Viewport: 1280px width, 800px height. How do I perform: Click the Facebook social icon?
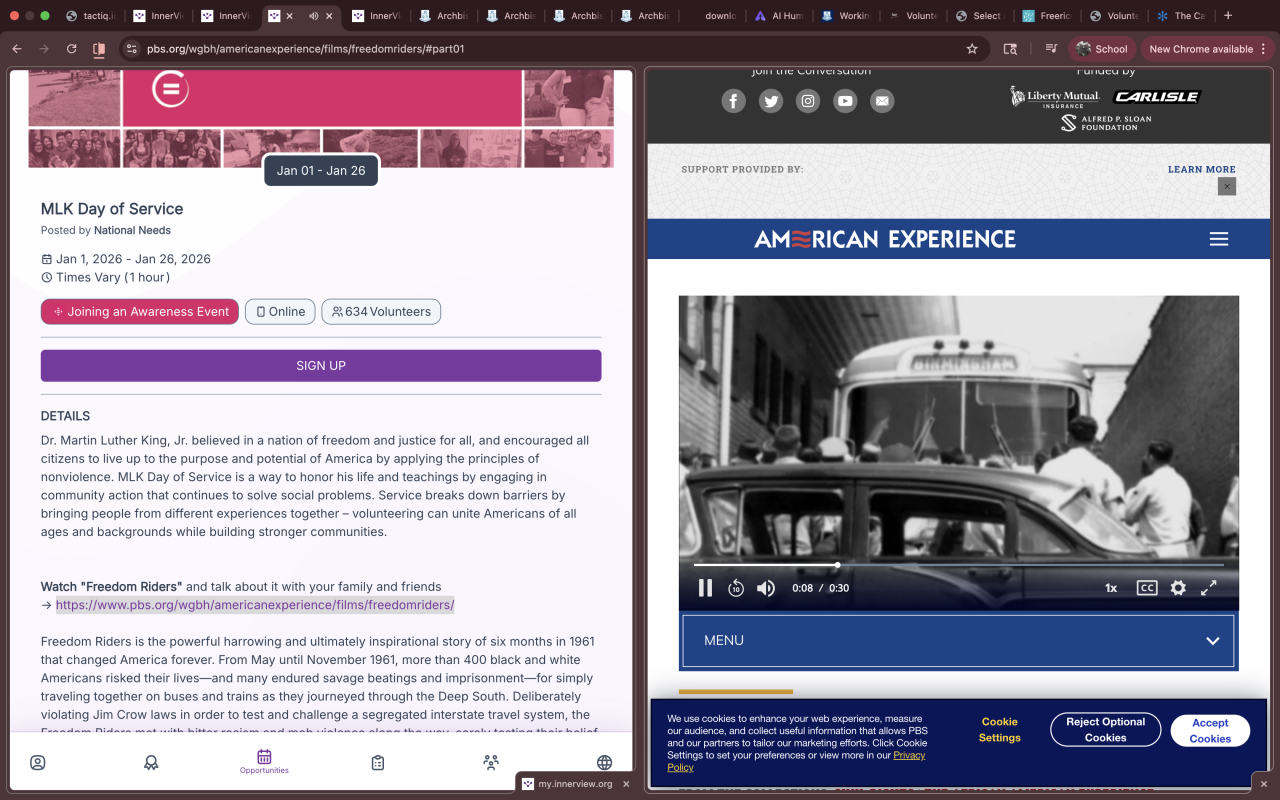[x=734, y=101]
